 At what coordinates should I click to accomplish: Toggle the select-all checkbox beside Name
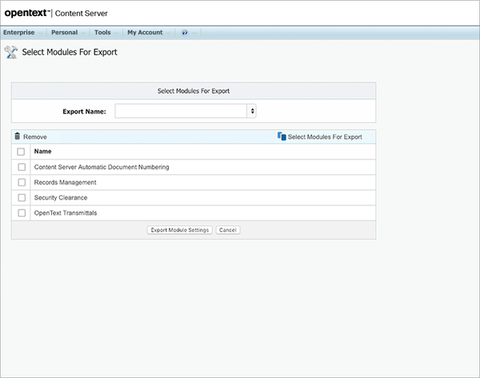coord(21,152)
